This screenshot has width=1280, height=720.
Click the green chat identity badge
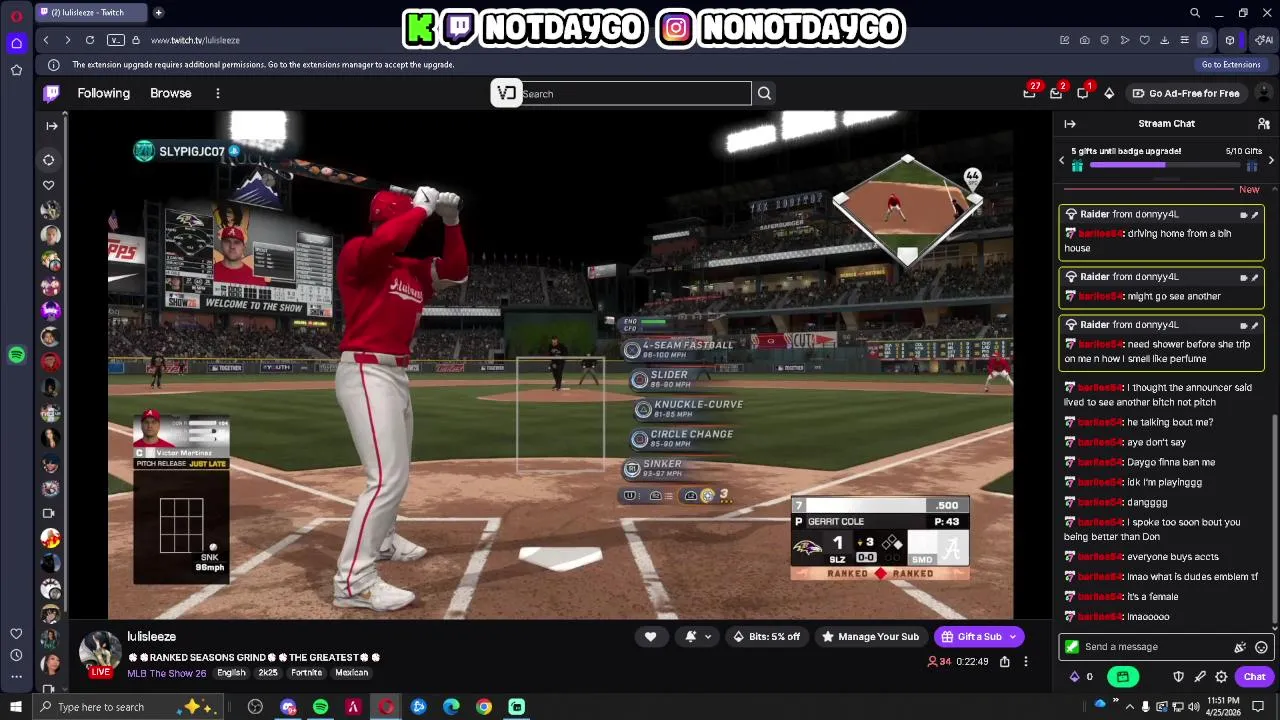click(1072, 647)
